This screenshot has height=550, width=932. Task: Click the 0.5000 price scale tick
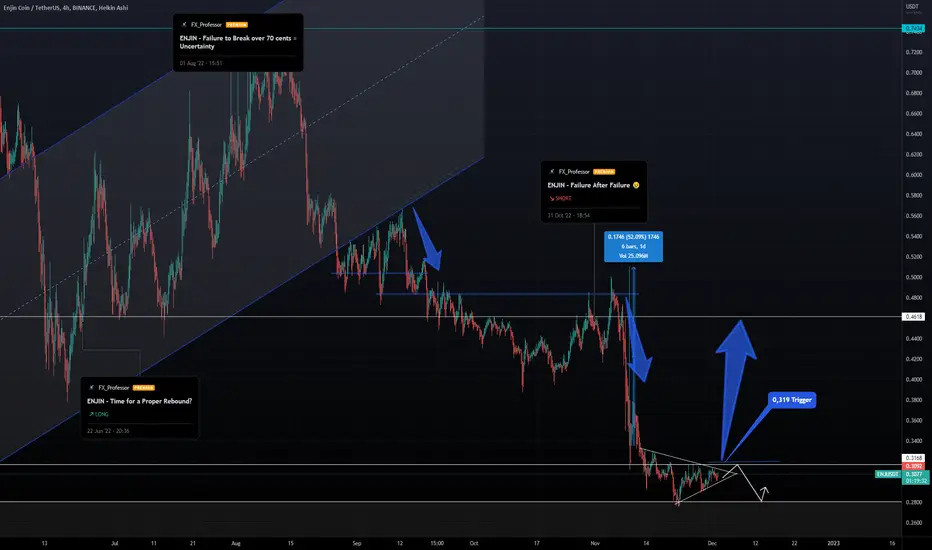[914, 277]
